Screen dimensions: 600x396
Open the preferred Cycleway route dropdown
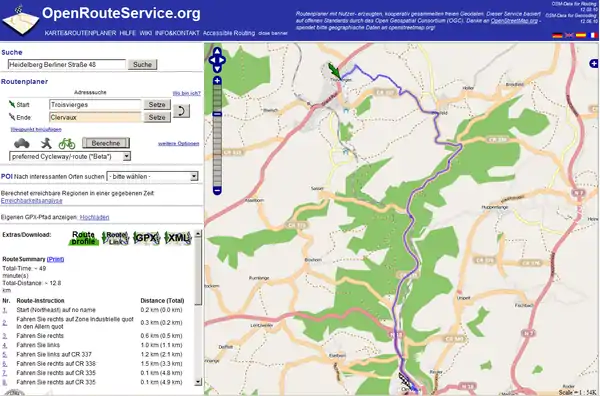pos(70,156)
